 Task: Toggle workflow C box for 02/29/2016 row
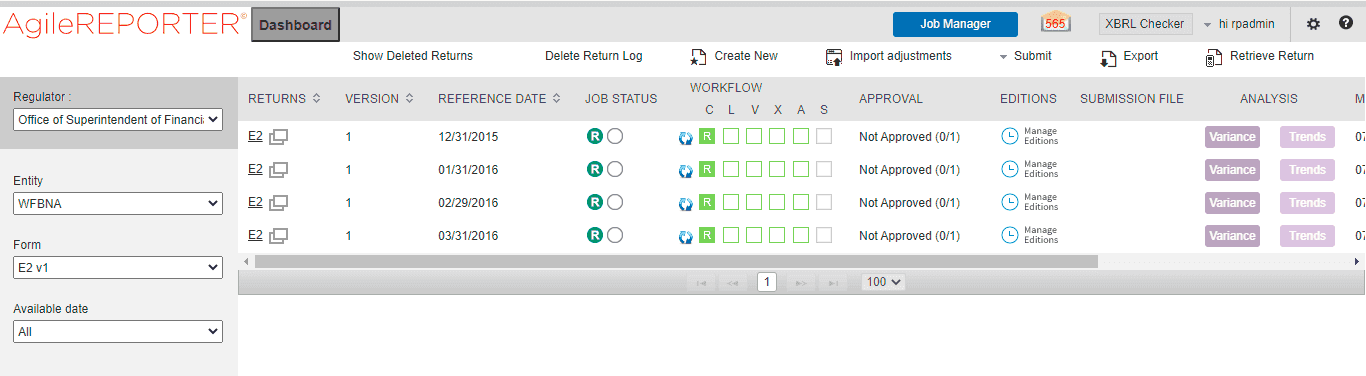[707, 203]
